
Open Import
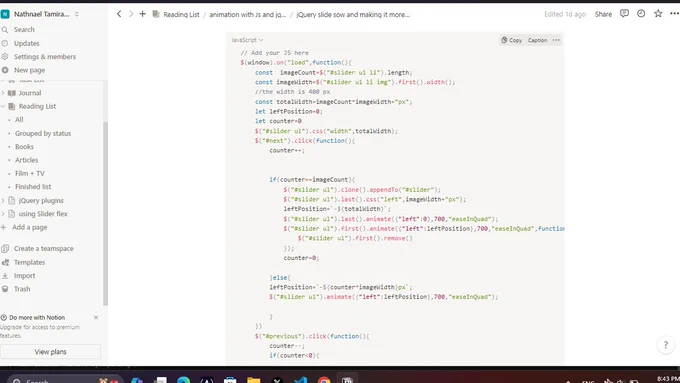(24, 276)
